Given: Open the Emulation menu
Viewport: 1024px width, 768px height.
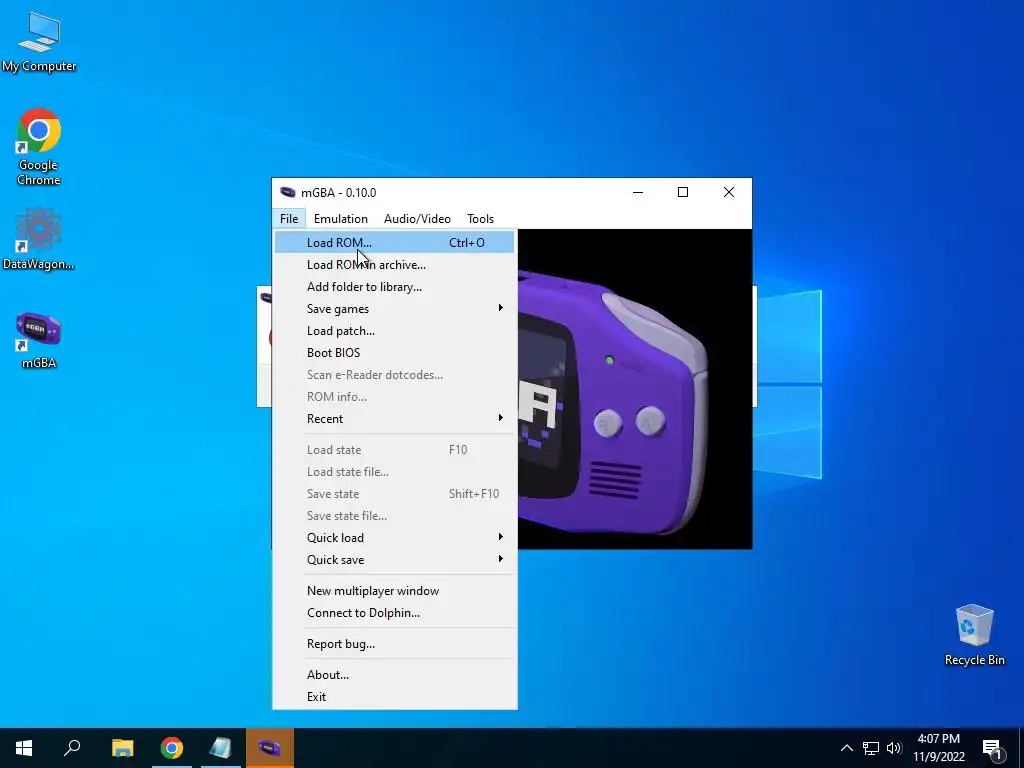Looking at the screenshot, I should click(x=340, y=219).
